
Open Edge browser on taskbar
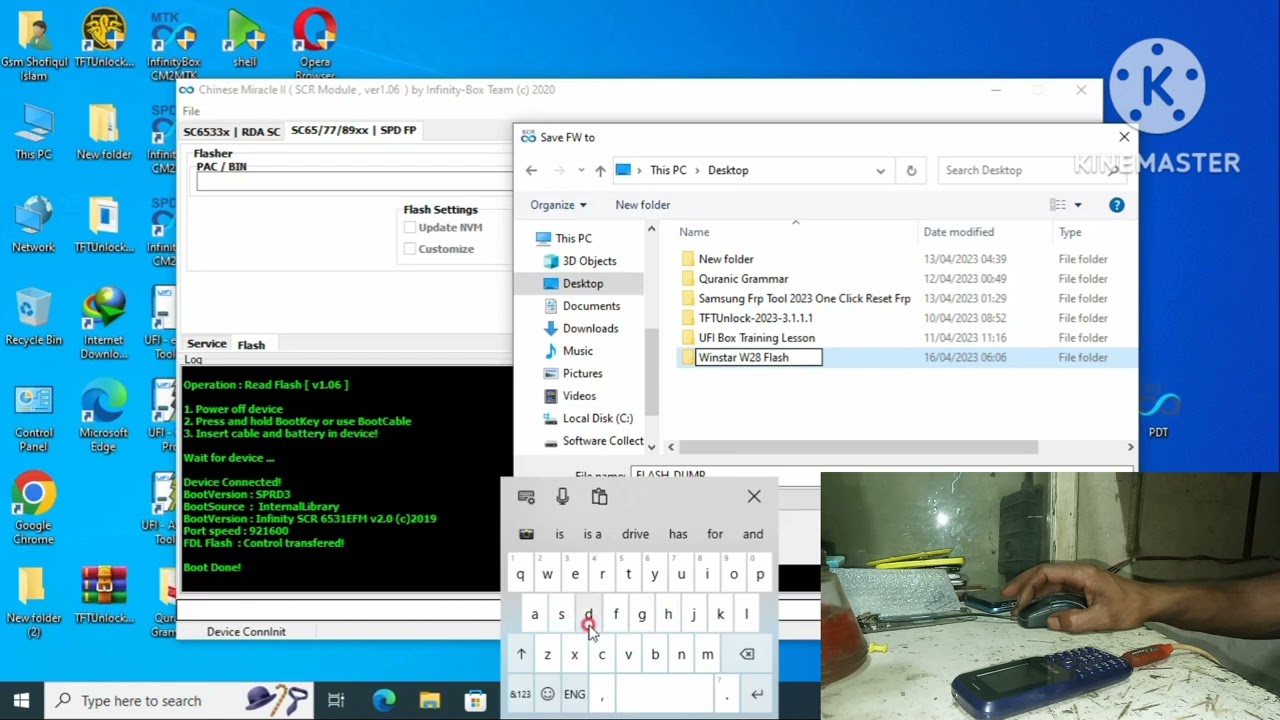384,701
